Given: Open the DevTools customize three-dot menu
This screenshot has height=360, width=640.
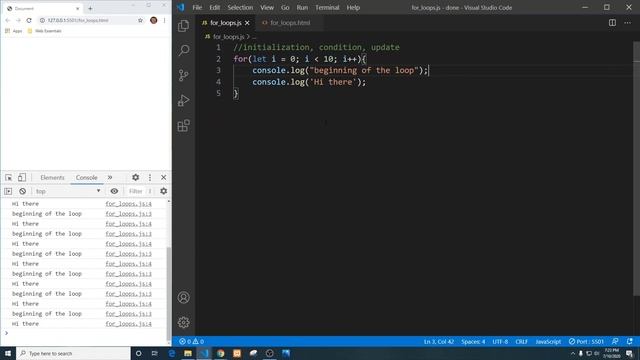Looking at the screenshot, I should pyautogui.click(x=150, y=178).
